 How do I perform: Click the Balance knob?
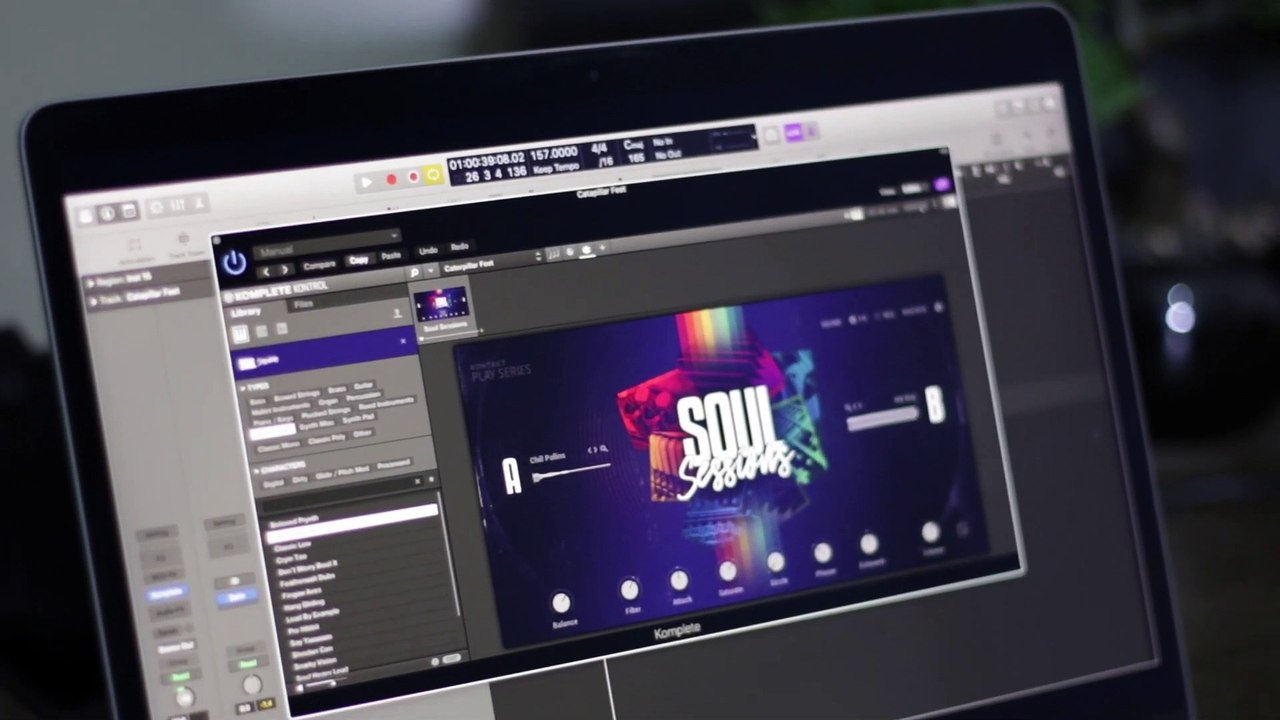(x=562, y=602)
